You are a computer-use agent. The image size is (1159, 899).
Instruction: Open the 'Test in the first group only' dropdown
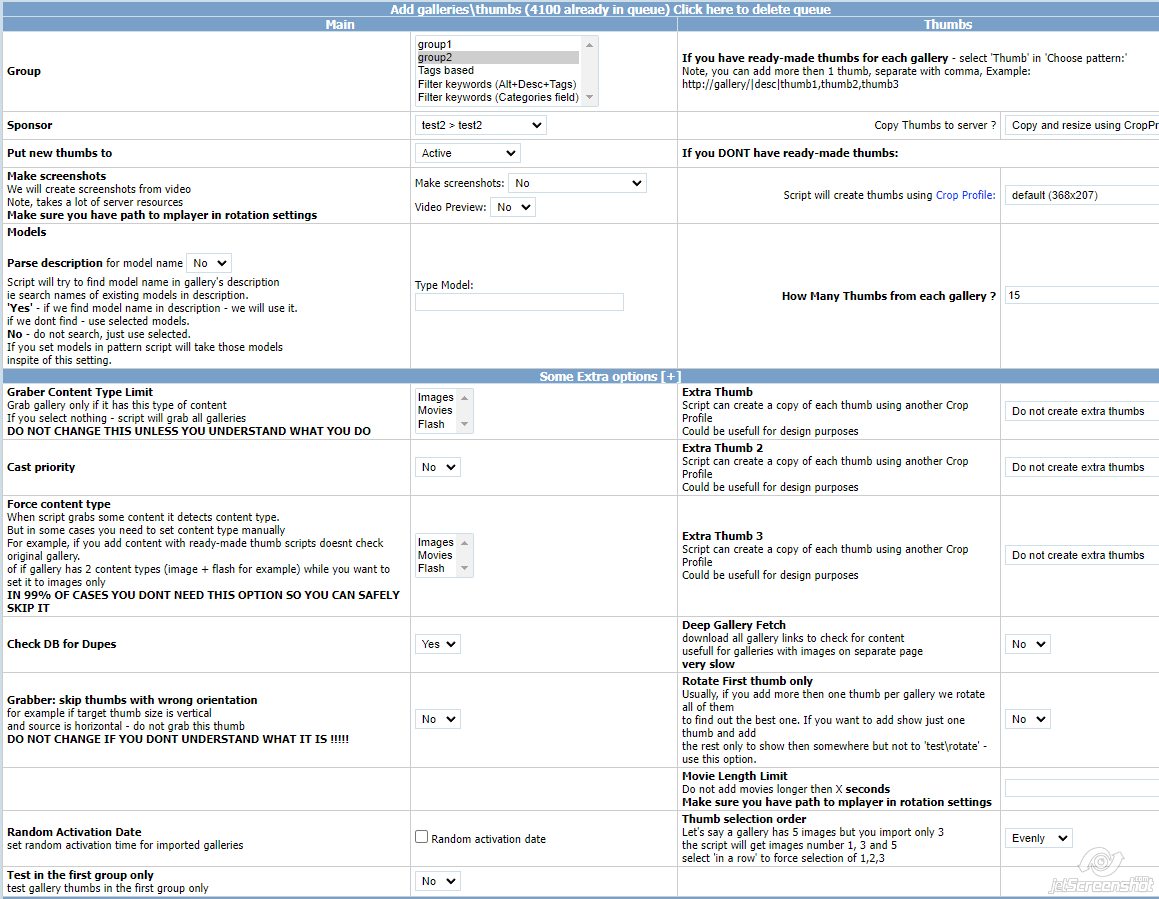point(438,881)
